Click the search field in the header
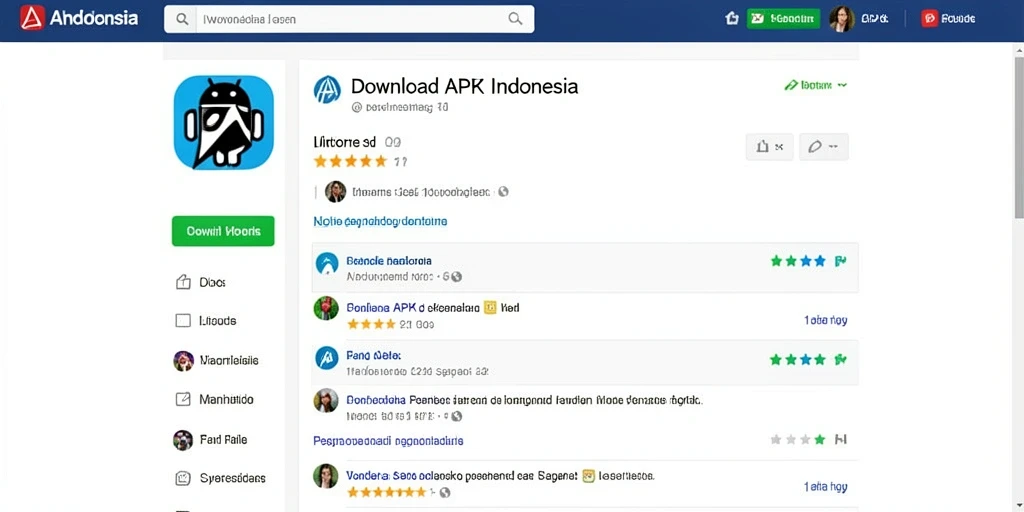 point(349,19)
